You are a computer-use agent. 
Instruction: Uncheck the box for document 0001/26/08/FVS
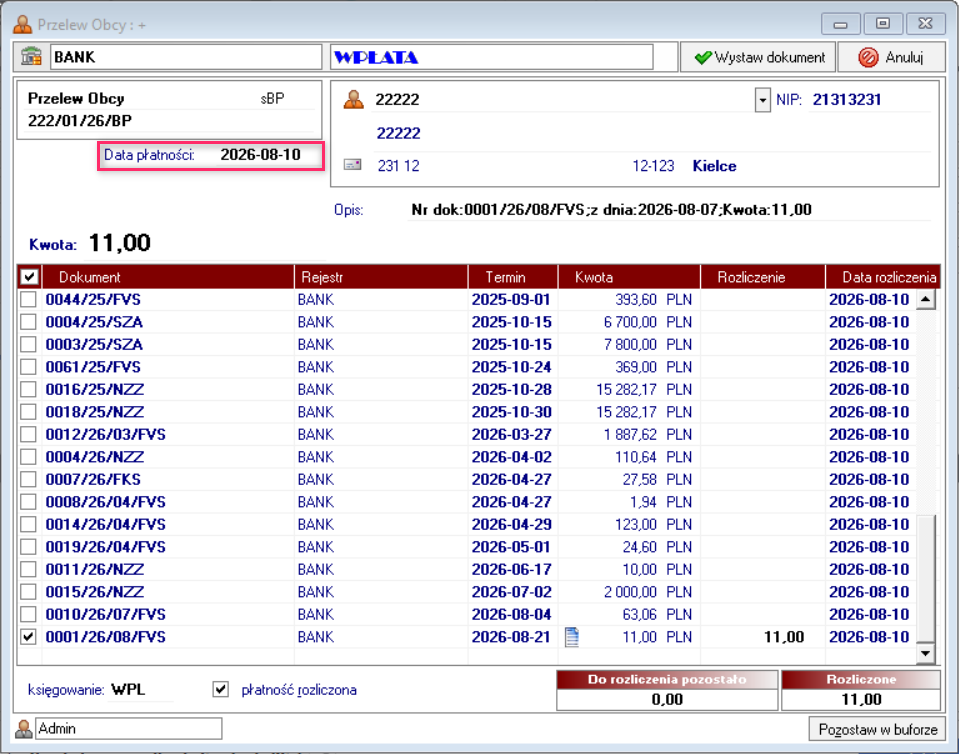click(x=28, y=637)
